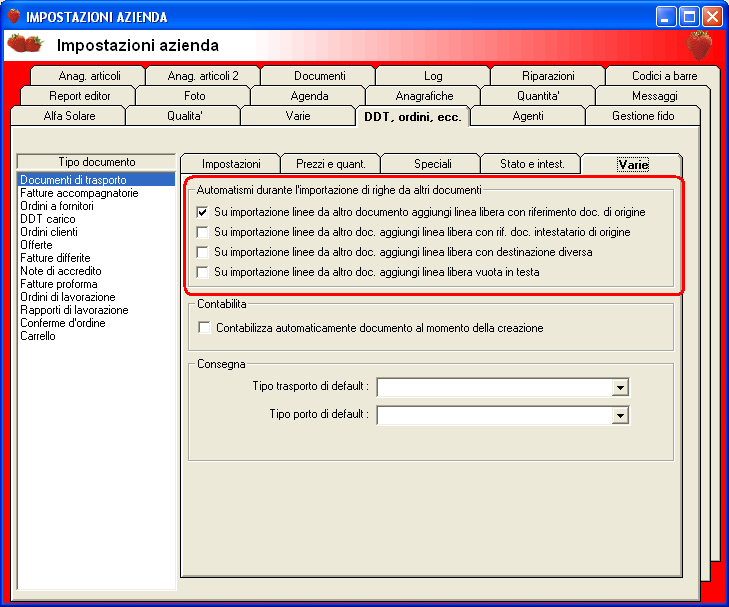The height and width of the screenshot is (607, 729).
Task: Select Ordini a fornitori in the list
Action: point(96,205)
